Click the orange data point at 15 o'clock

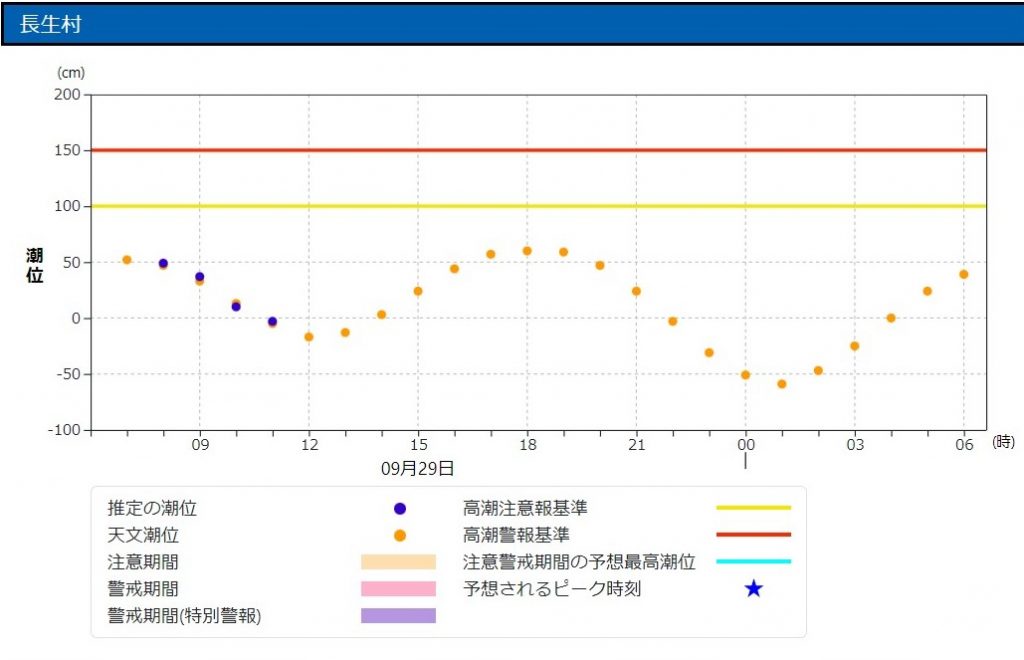(x=418, y=291)
